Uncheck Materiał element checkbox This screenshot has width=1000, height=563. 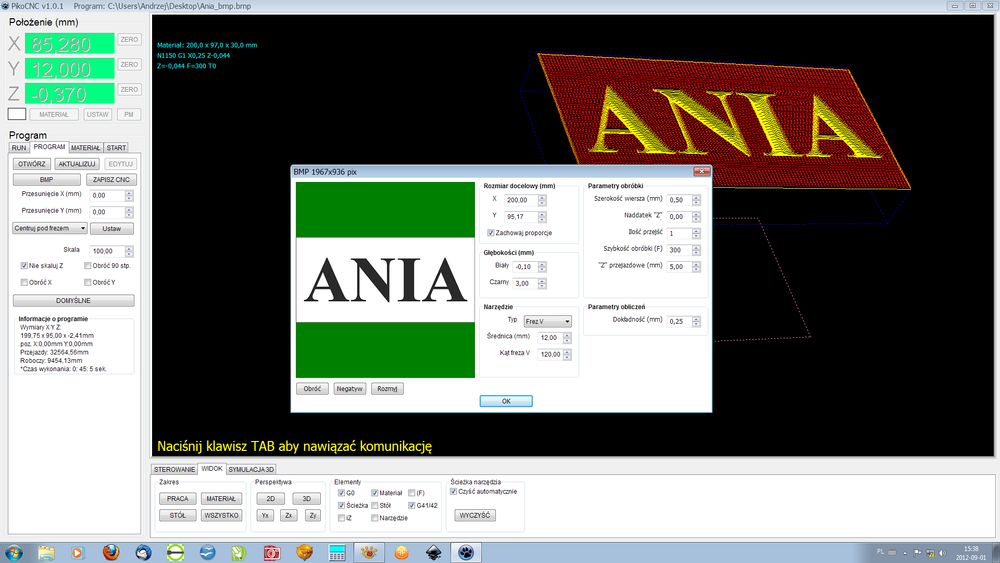pos(374,493)
